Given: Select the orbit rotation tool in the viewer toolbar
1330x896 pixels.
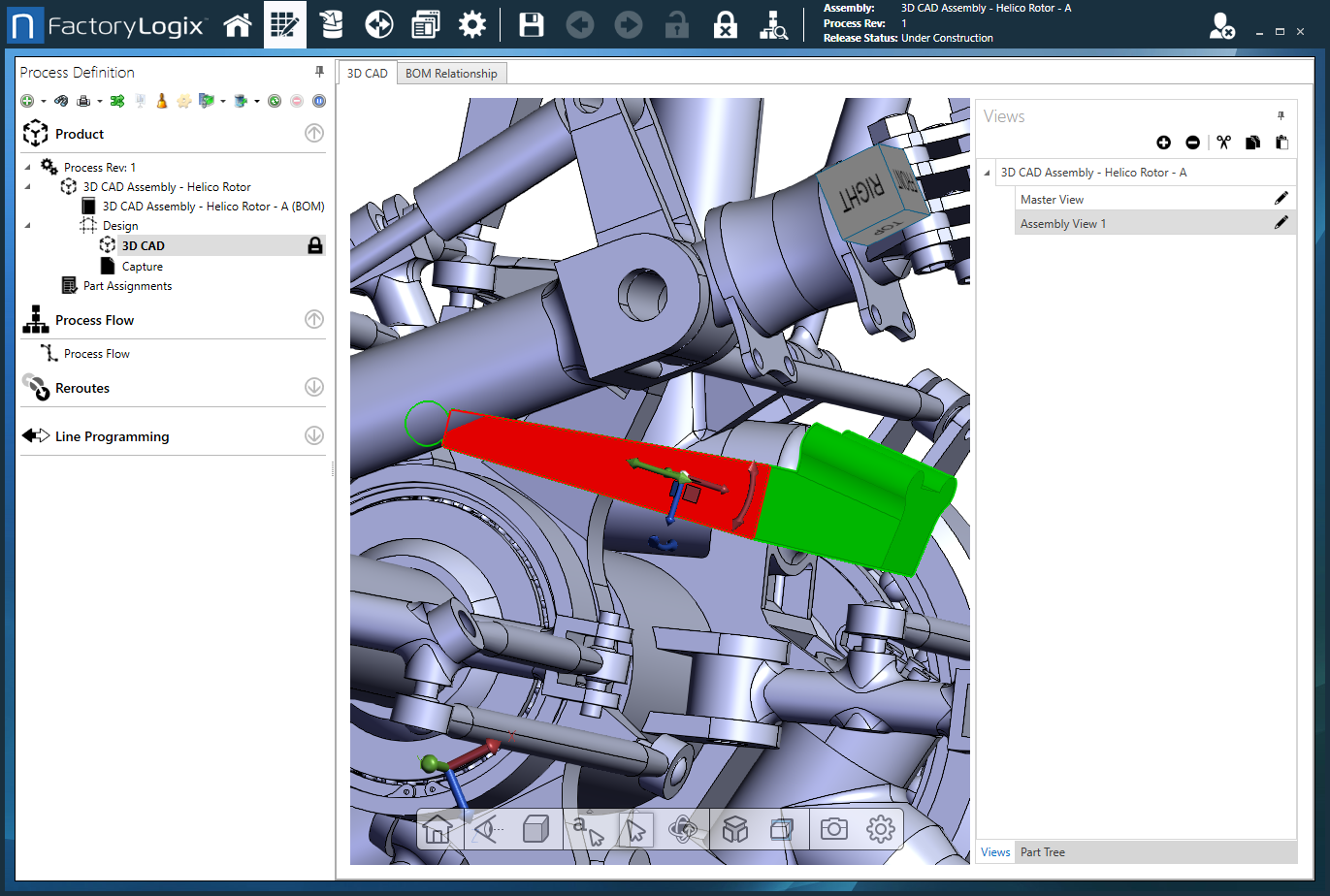Looking at the screenshot, I should point(683,829).
